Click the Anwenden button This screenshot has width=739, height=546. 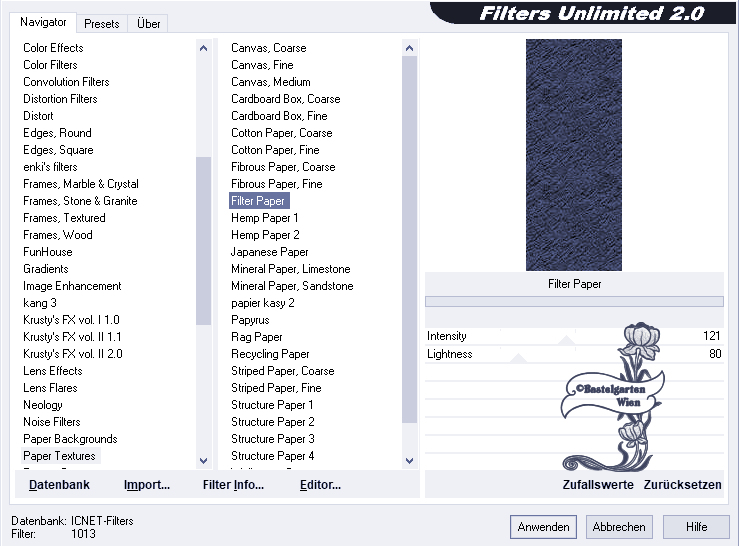(x=543, y=527)
